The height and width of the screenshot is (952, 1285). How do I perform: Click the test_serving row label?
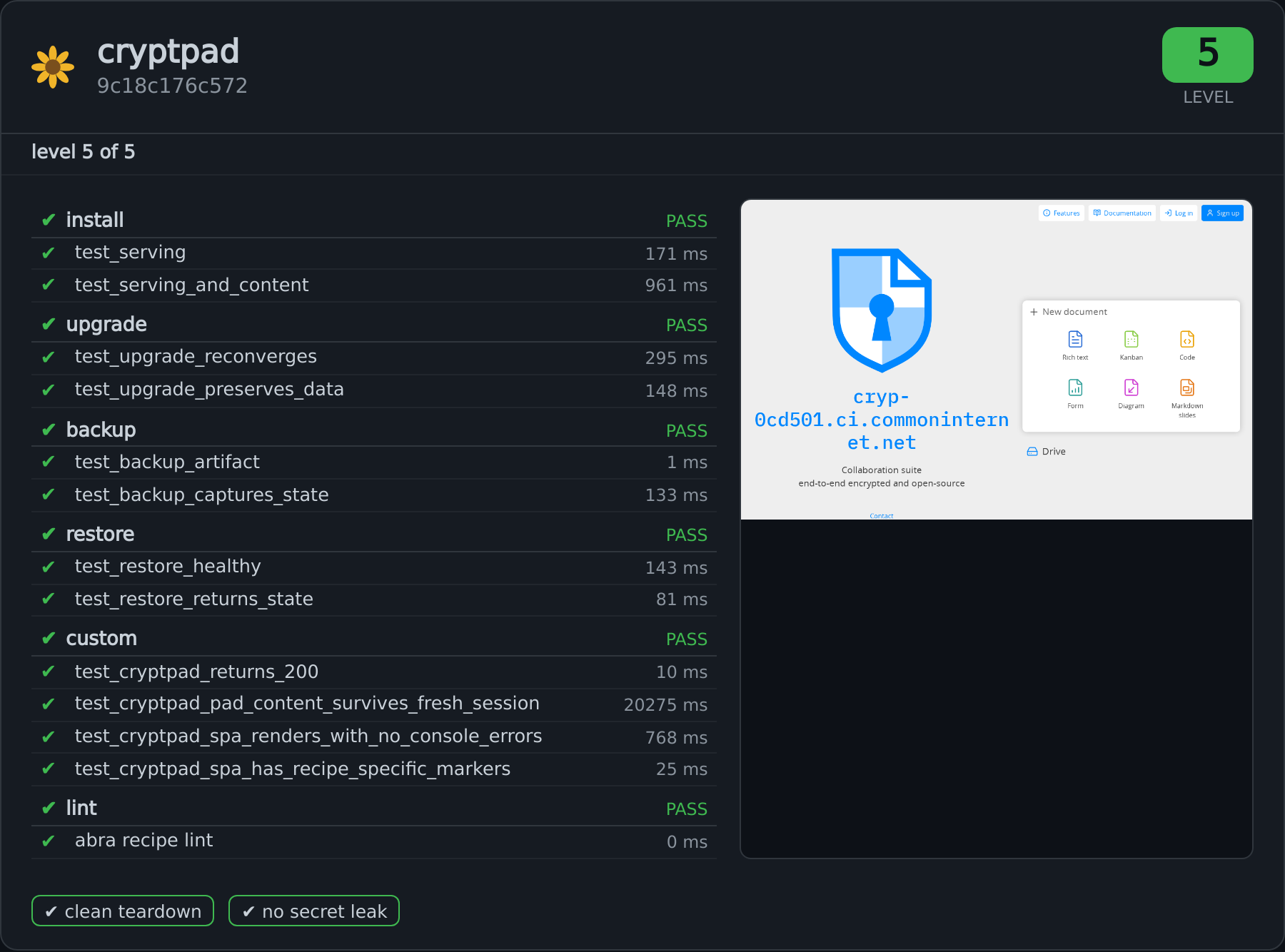[x=130, y=253]
